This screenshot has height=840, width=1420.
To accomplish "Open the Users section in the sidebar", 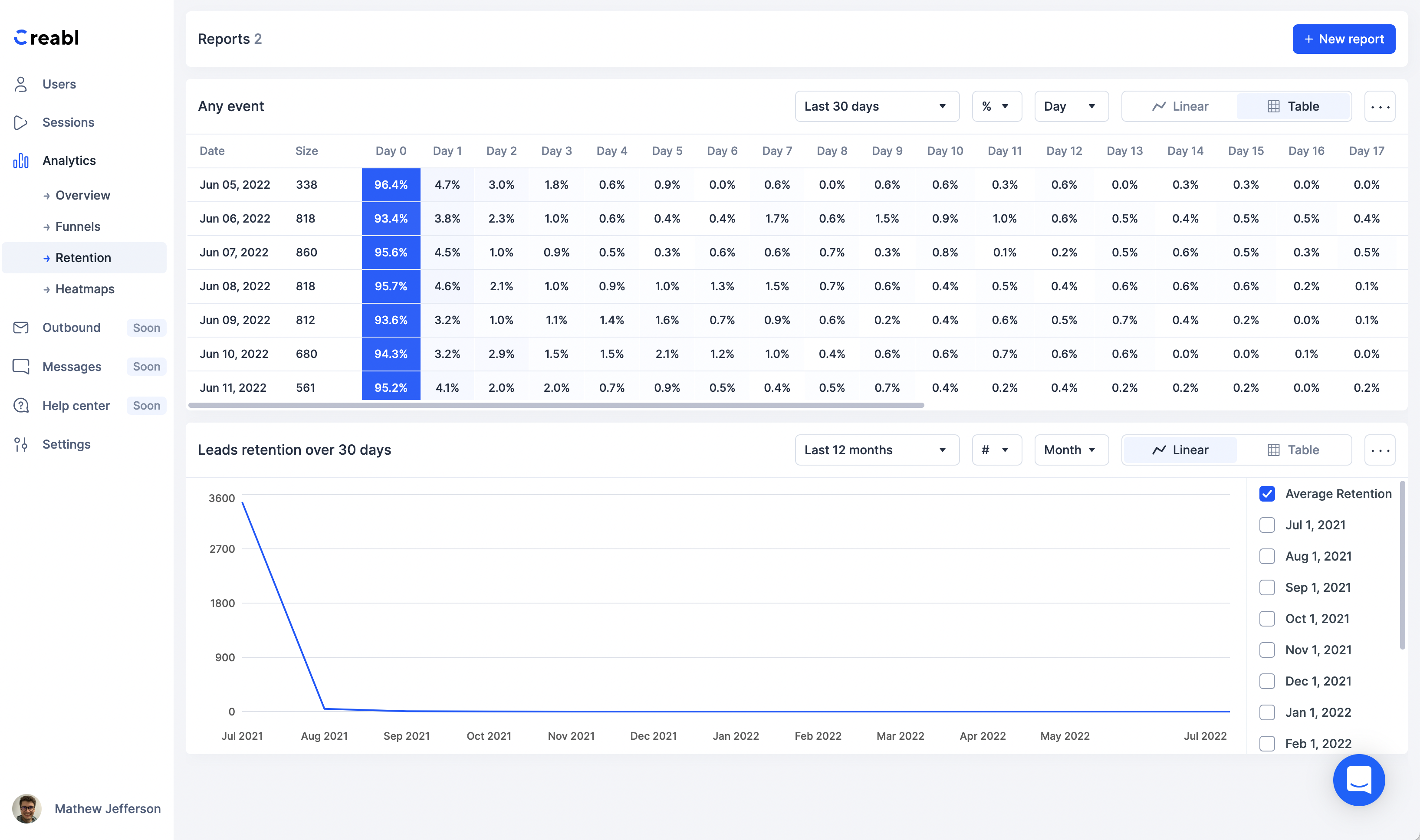I will click(59, 83).
